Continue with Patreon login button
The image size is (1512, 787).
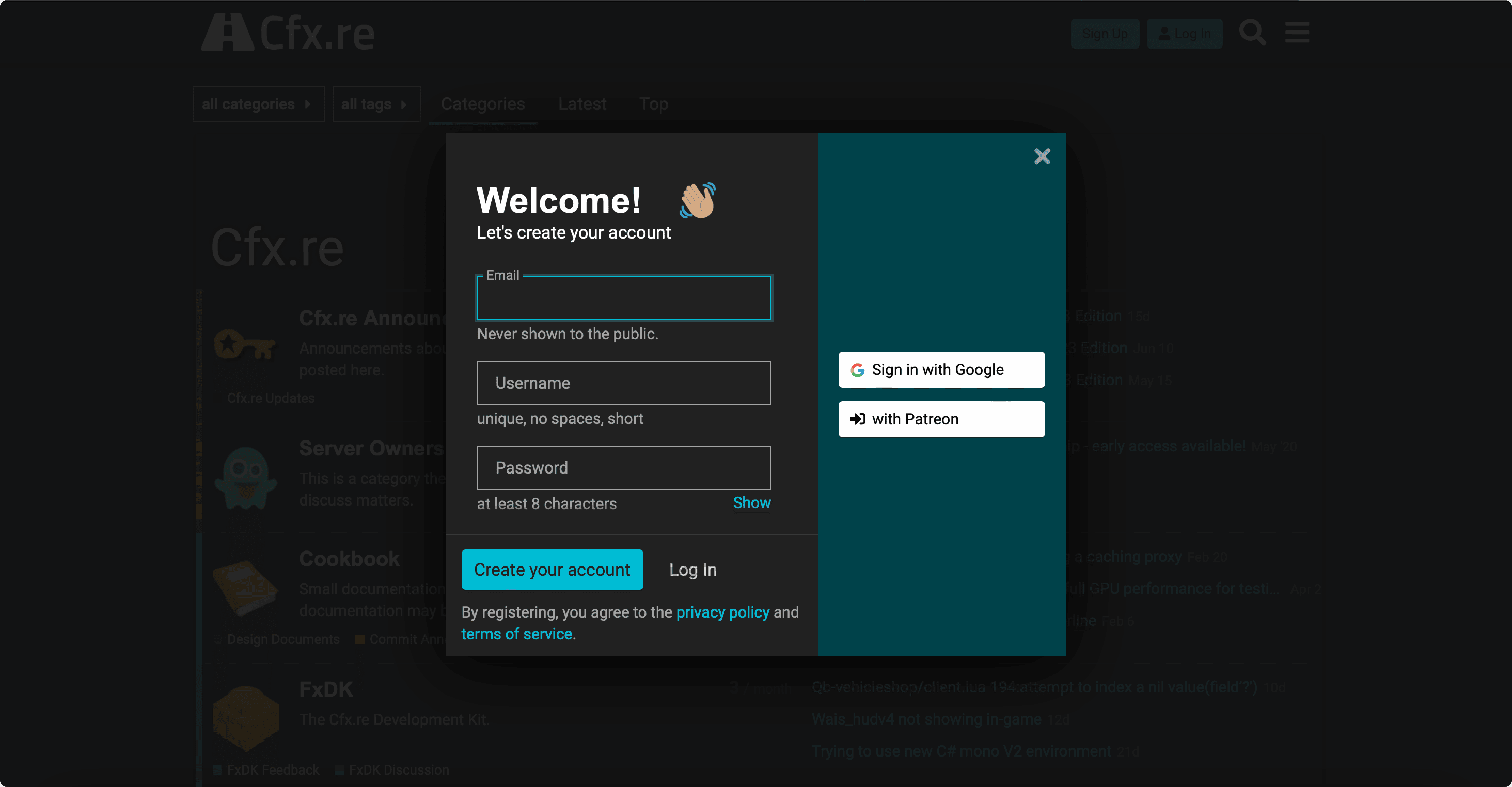click(941, 419)
